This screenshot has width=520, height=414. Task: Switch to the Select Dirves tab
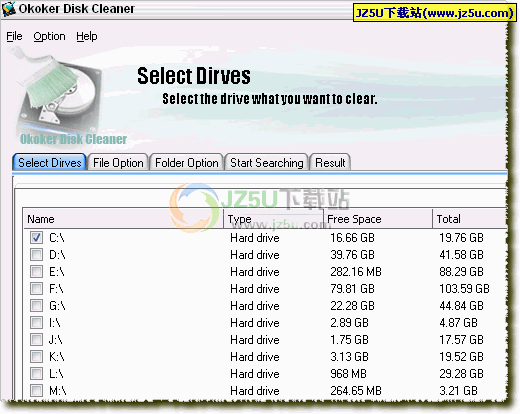49,163
